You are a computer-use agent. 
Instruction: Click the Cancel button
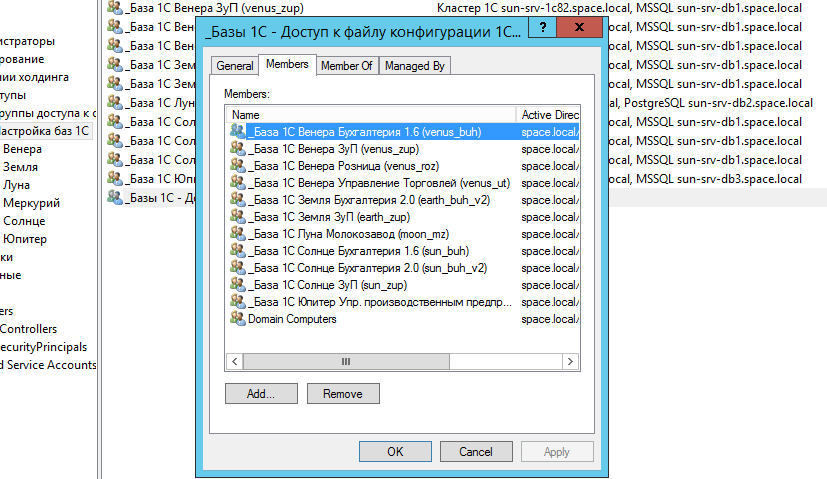(476, 452)
